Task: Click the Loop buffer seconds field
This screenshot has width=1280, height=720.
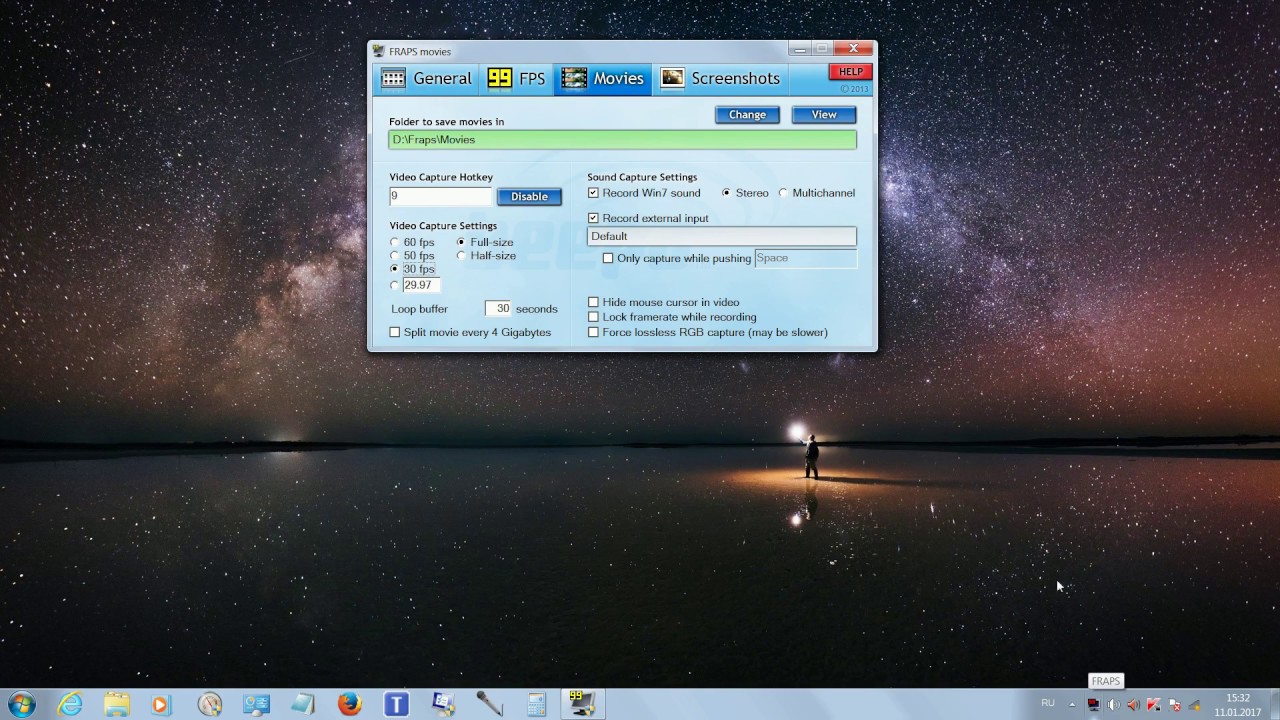Action: [498, 309]
